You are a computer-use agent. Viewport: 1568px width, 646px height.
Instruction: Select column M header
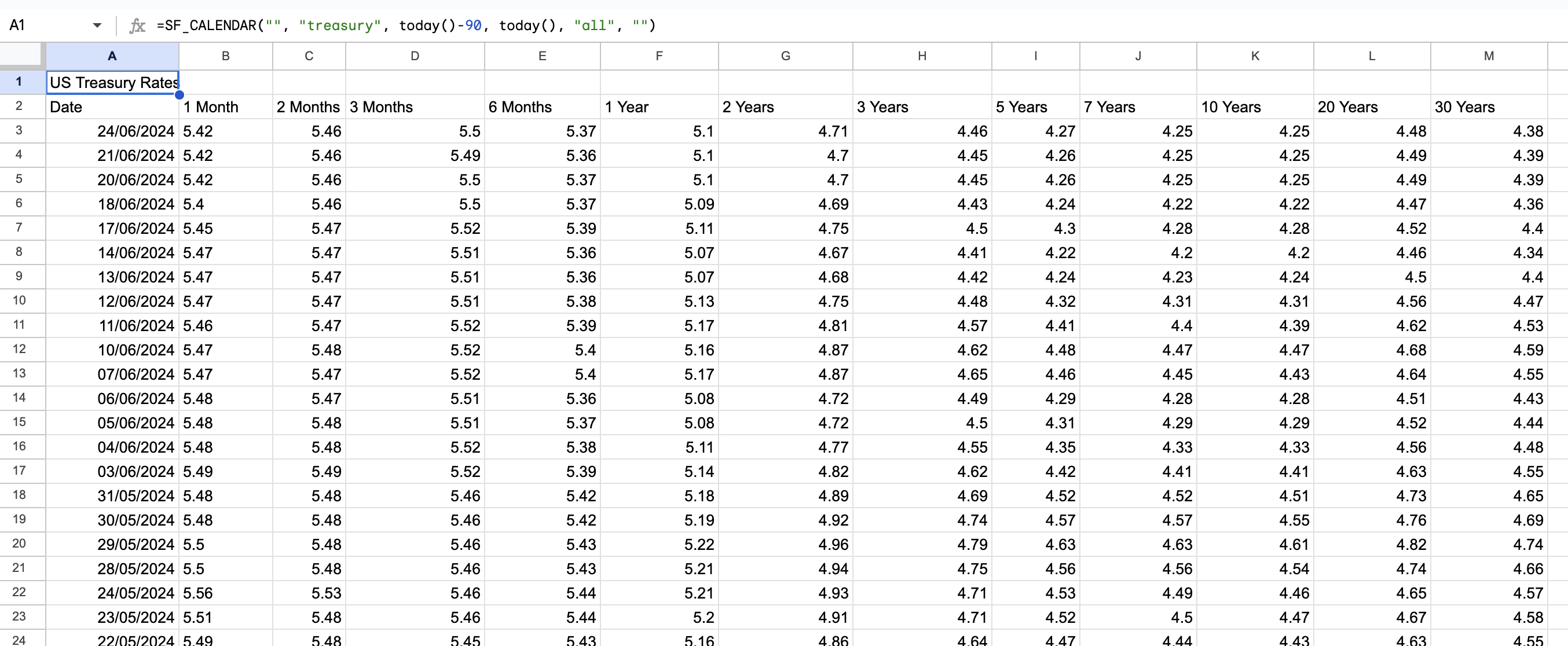tap(1489, 56)
